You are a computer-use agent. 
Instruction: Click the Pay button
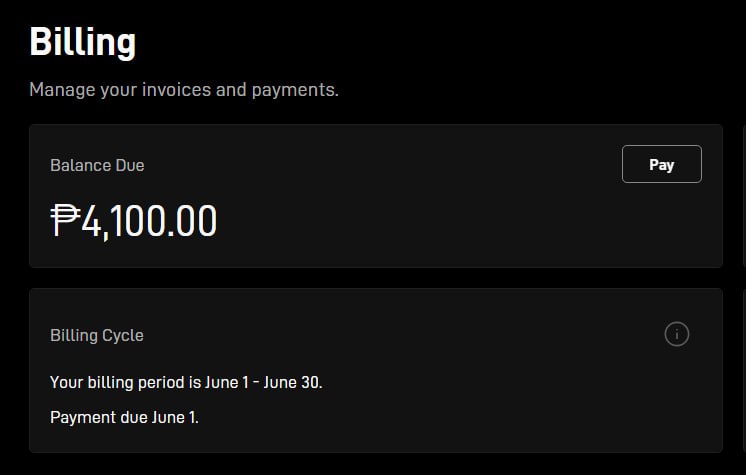[661, 165]
